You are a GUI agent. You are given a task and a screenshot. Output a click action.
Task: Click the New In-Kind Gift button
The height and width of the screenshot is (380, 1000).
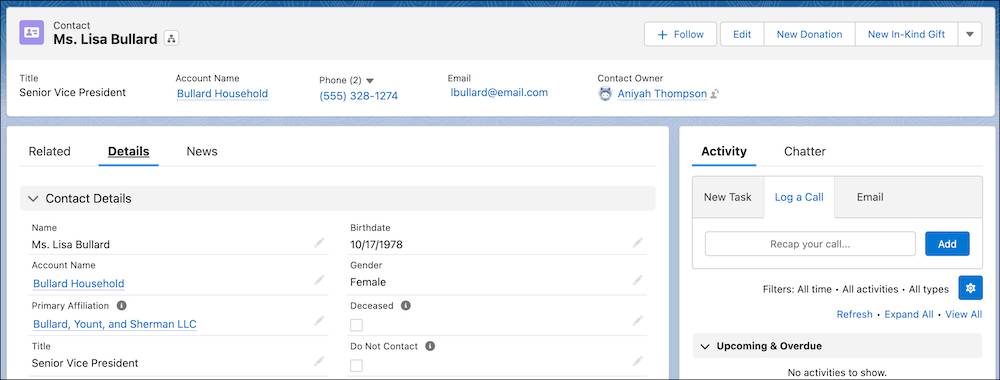click(906, 34)
